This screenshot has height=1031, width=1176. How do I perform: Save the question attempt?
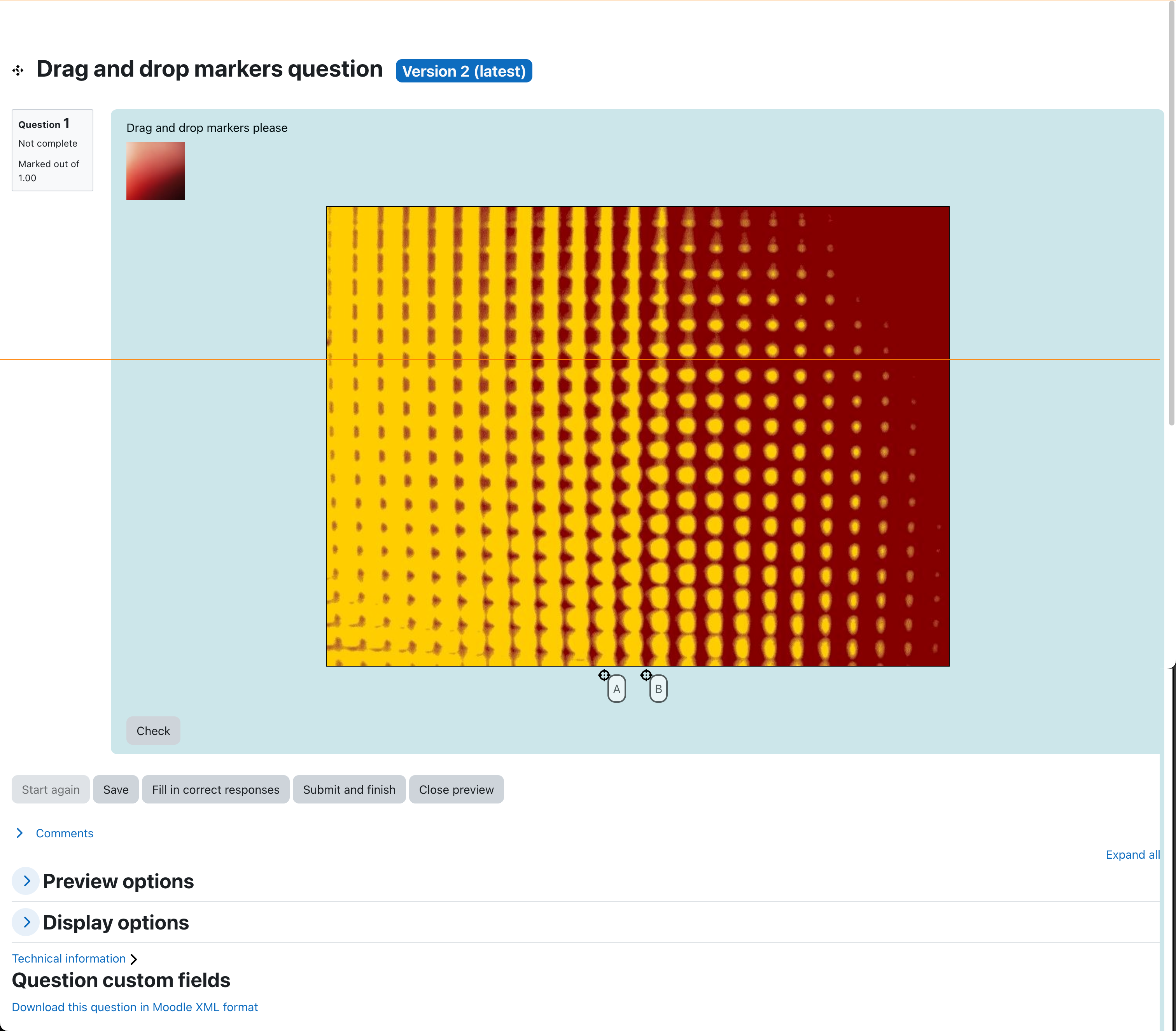pyautogui.click(x=115, y=789)
